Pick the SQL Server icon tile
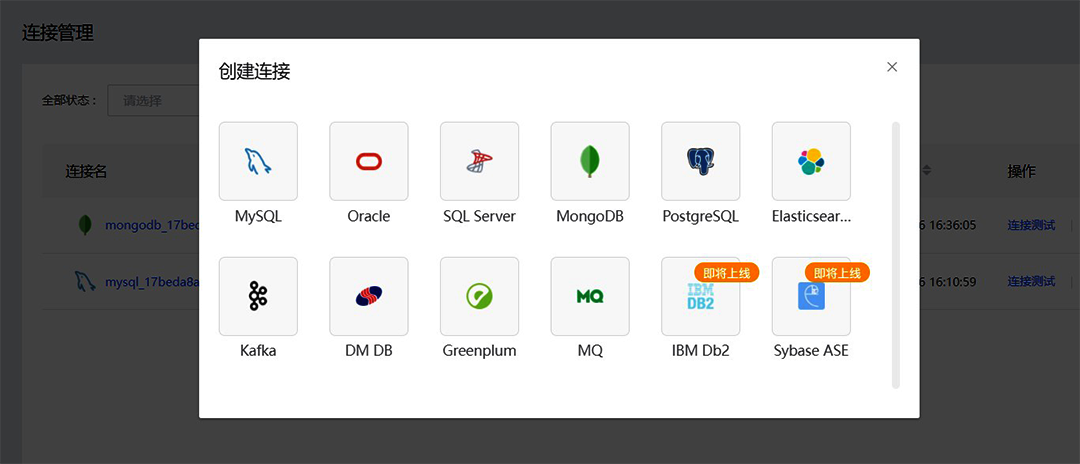This screenshot has width=1080, height=464. pos(479,161)
